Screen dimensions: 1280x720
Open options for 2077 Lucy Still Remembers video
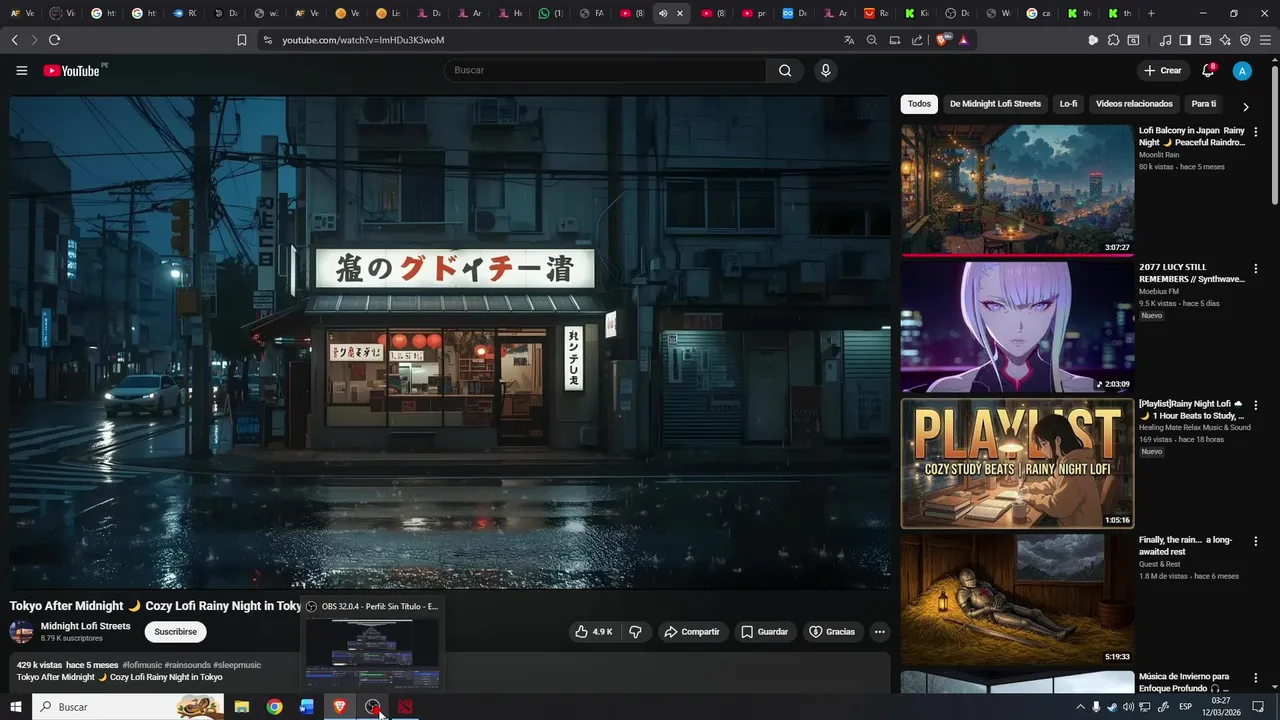pyautogui.click(x=1256, y=268)
